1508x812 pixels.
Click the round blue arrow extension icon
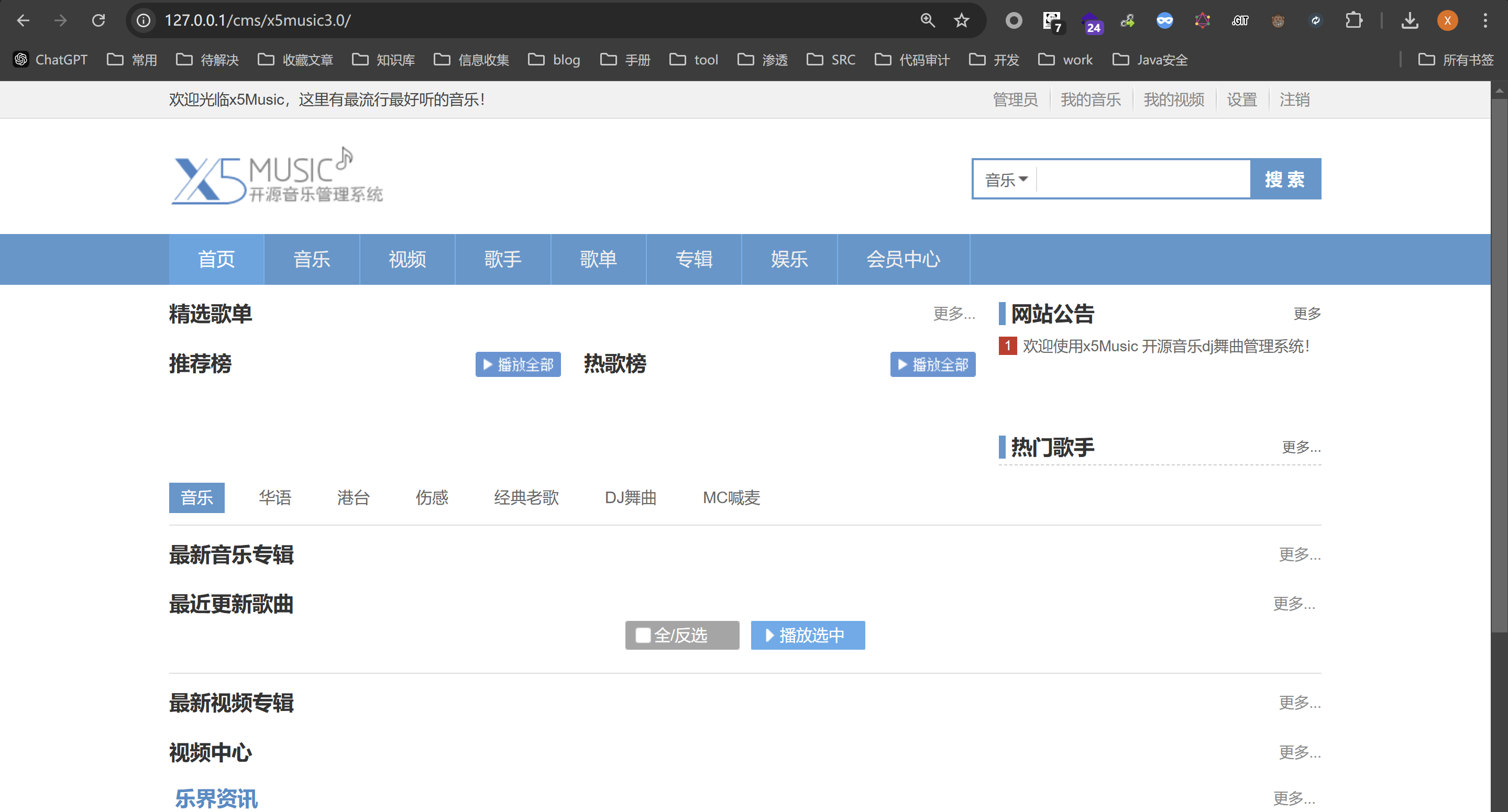point(1315,21)
